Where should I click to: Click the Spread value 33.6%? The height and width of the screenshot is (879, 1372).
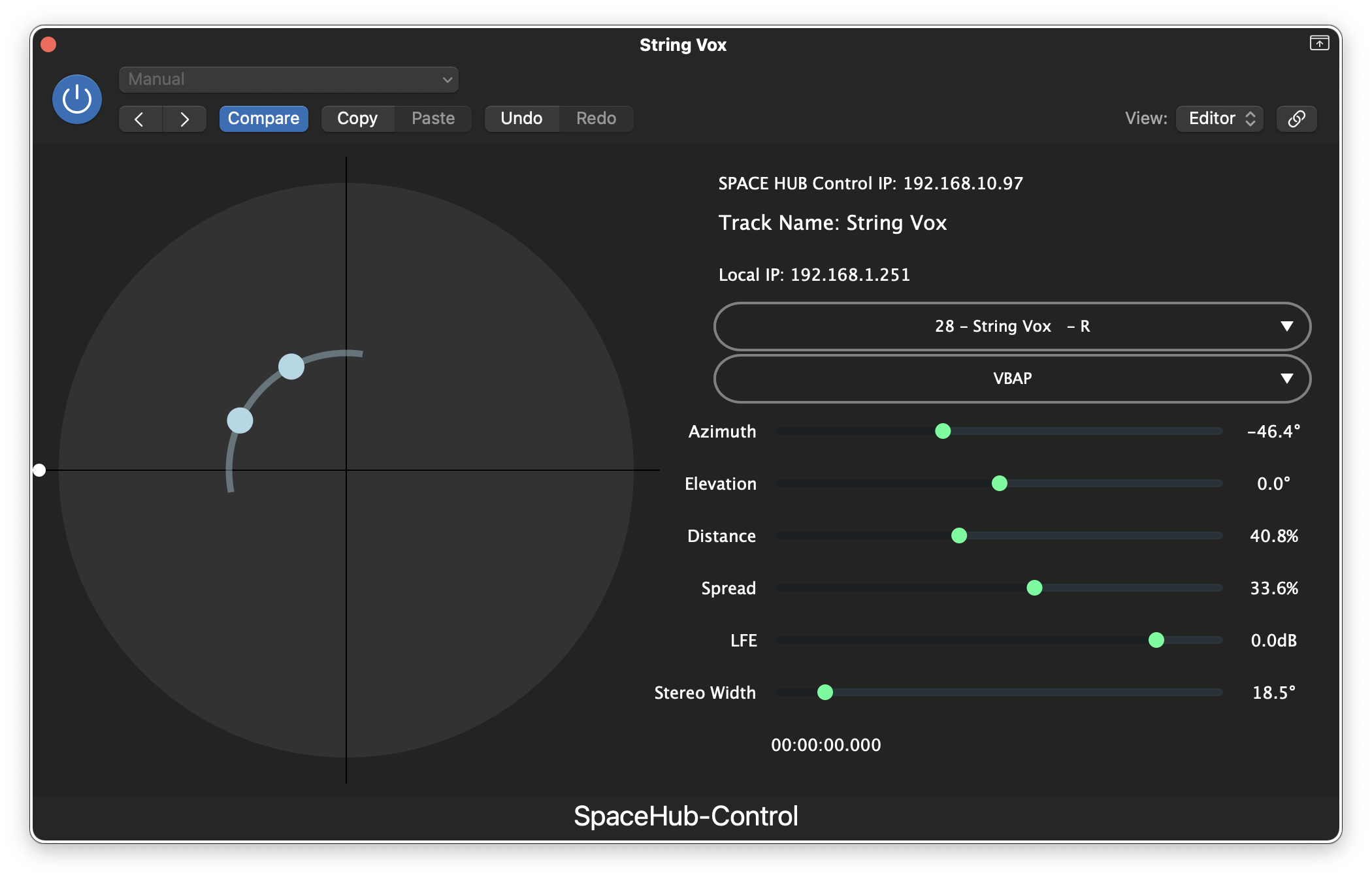tap(1273, 588)
